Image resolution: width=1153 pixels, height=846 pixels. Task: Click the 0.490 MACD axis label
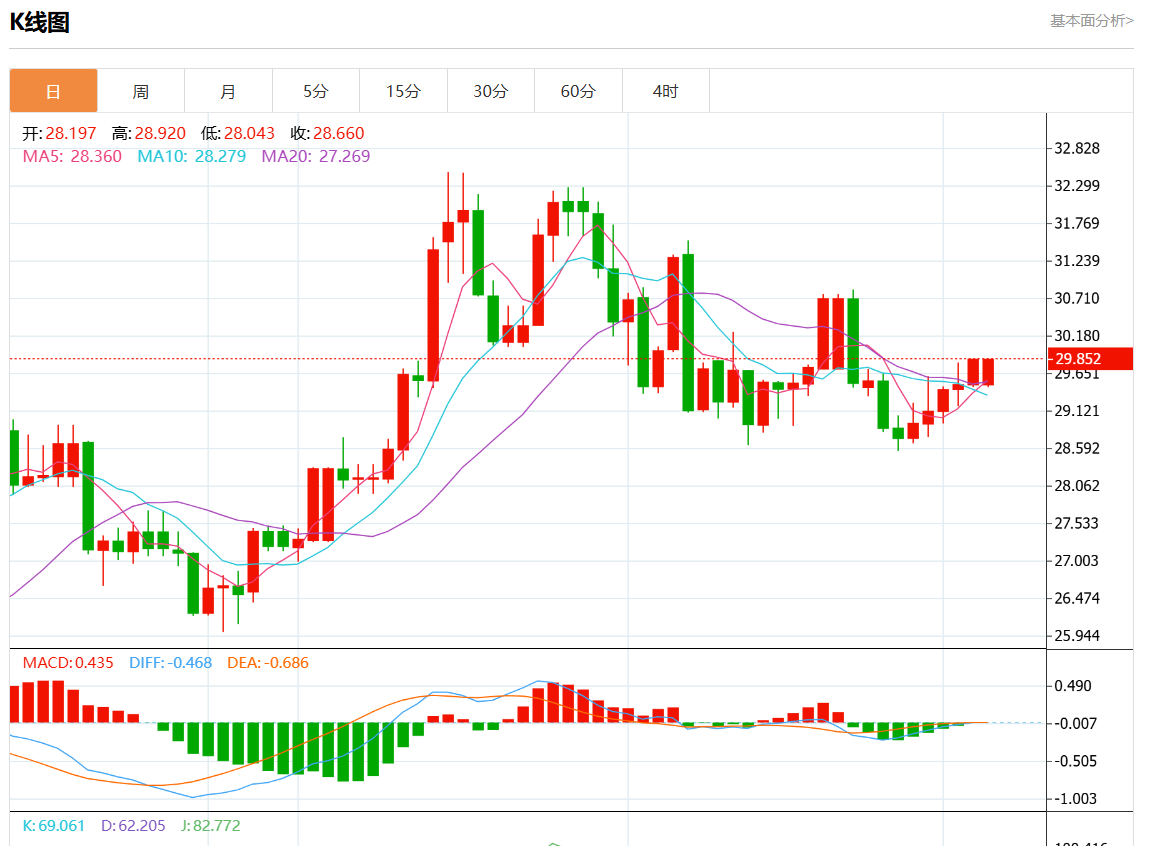point(1073,686)
